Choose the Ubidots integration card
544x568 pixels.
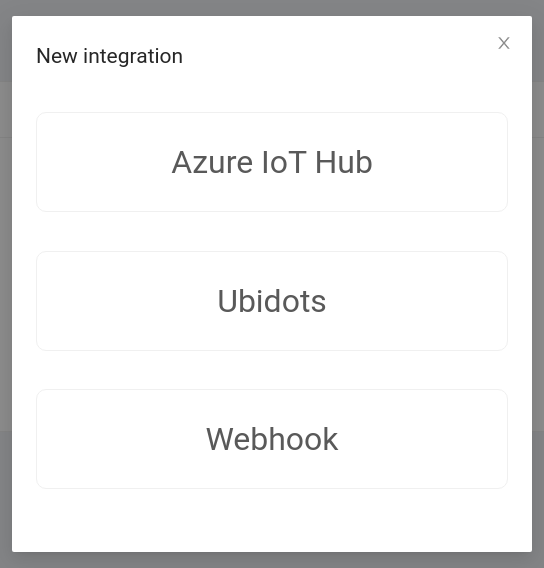click(x=272, y=301)
